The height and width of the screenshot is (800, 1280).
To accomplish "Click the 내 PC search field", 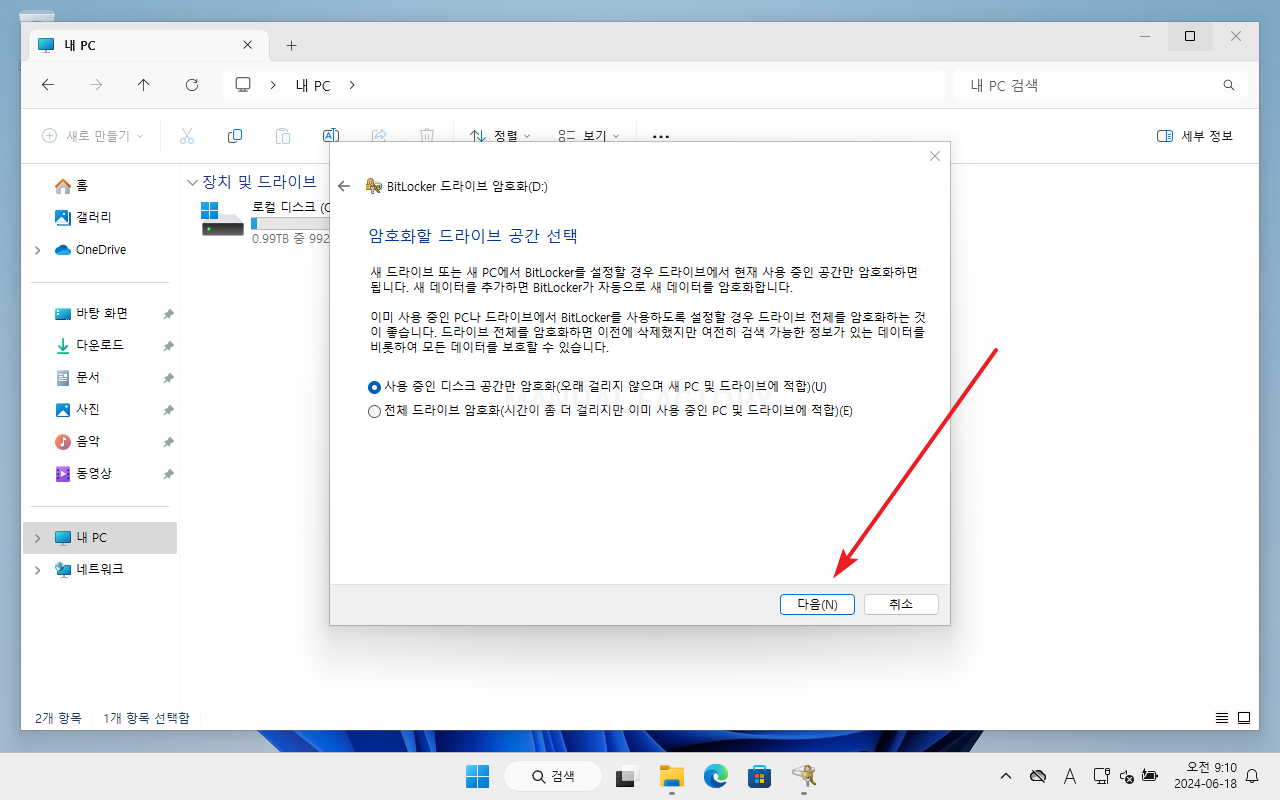I will click(1101, 85).
